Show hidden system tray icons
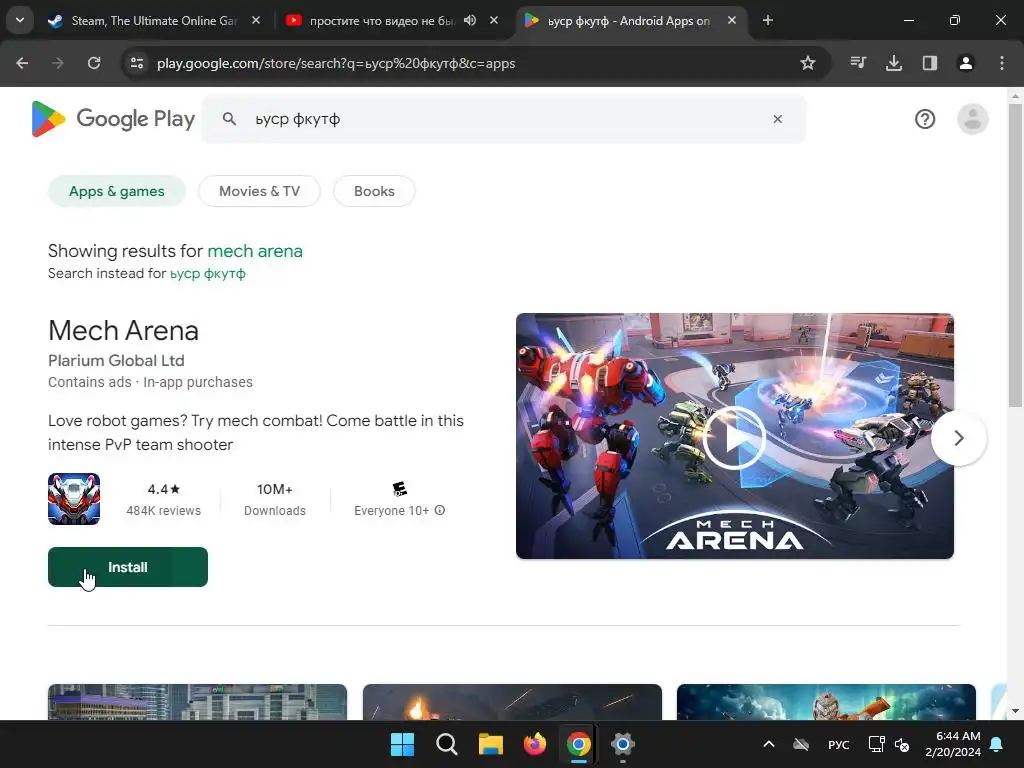Image resolution: width=1024 pixels, height=768 pixels. [x=769, y=744]
